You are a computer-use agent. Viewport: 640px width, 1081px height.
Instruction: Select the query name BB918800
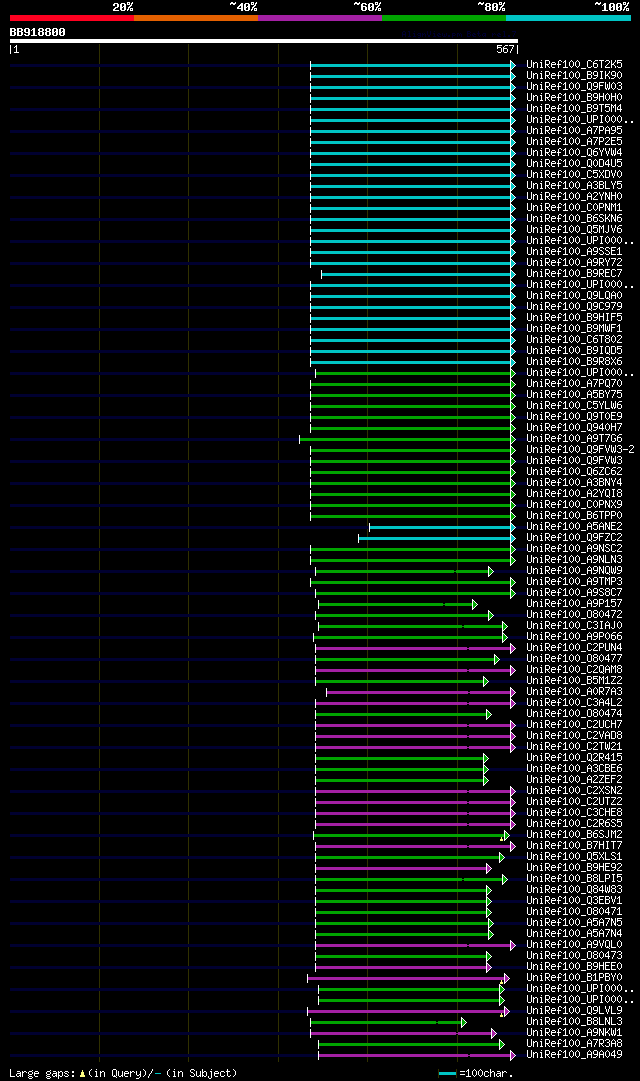(37, 32)
